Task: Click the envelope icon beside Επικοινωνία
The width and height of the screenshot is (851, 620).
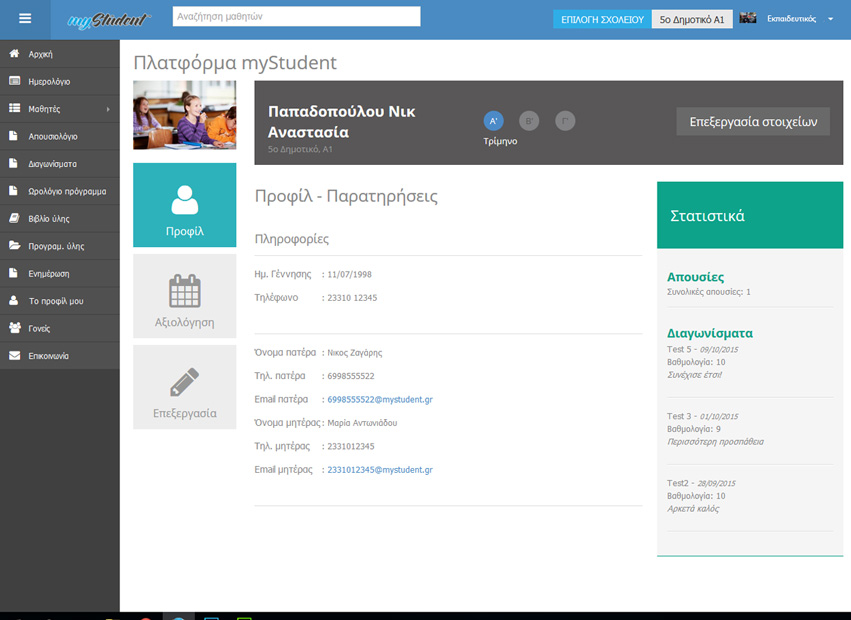Action: click(15, 356)
